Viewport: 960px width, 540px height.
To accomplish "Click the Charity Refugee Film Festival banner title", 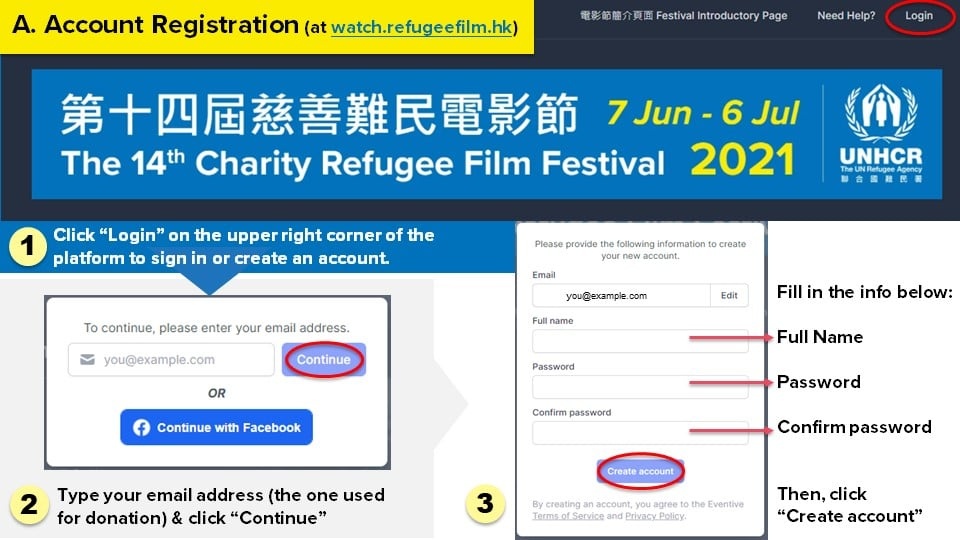I will point(362,163).
